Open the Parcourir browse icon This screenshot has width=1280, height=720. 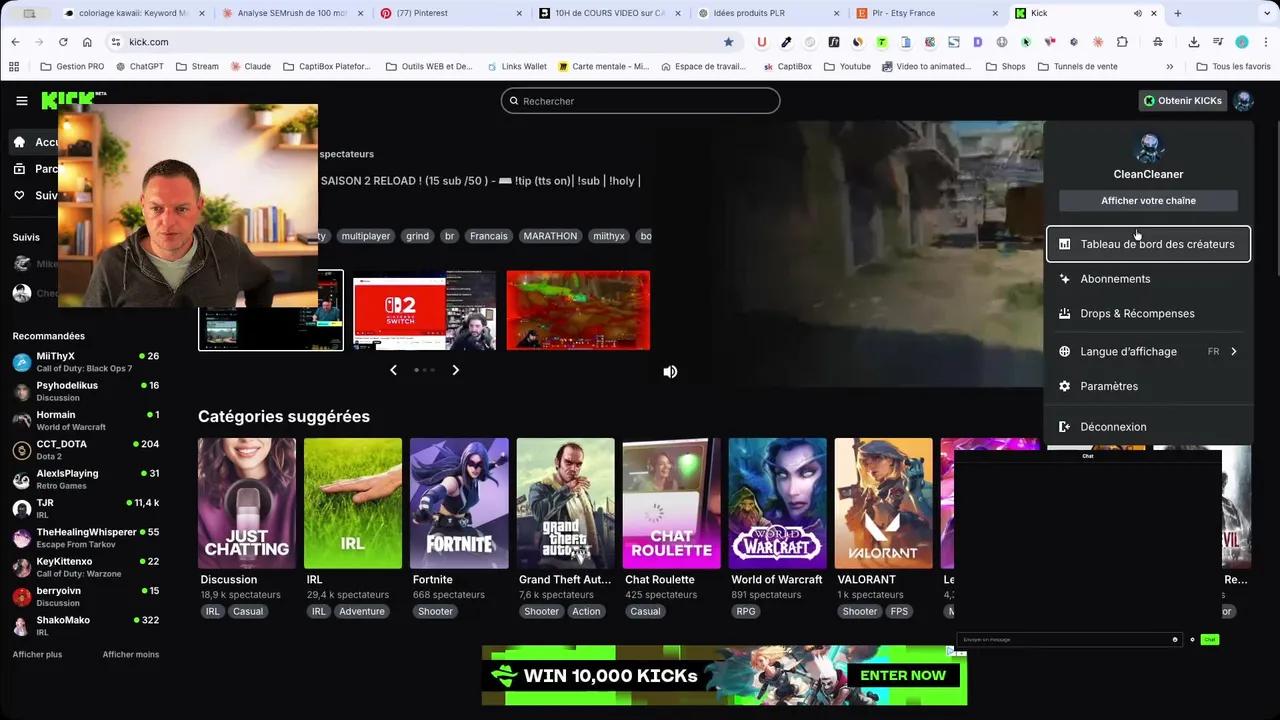[x=21, y=168]
